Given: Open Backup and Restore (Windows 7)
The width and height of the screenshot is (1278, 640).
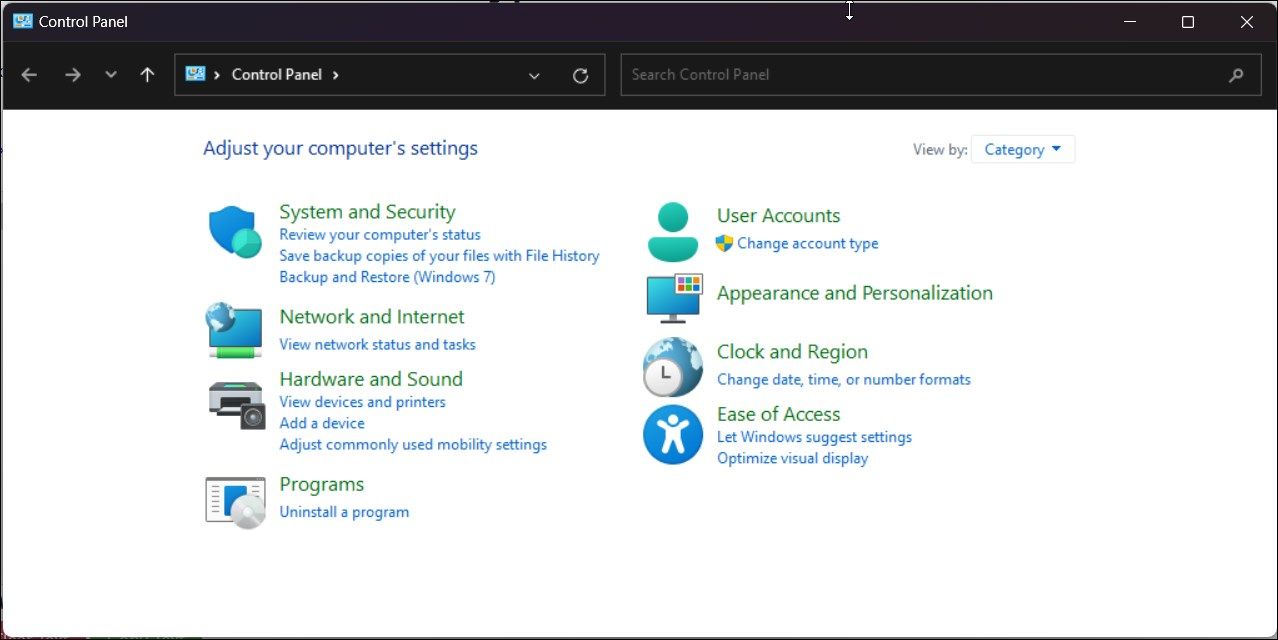Looking at the screenshot, I should pos(387,276).
